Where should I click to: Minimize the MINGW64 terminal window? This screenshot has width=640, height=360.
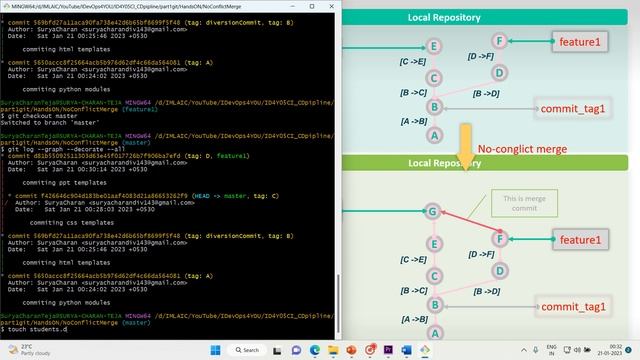293,6
